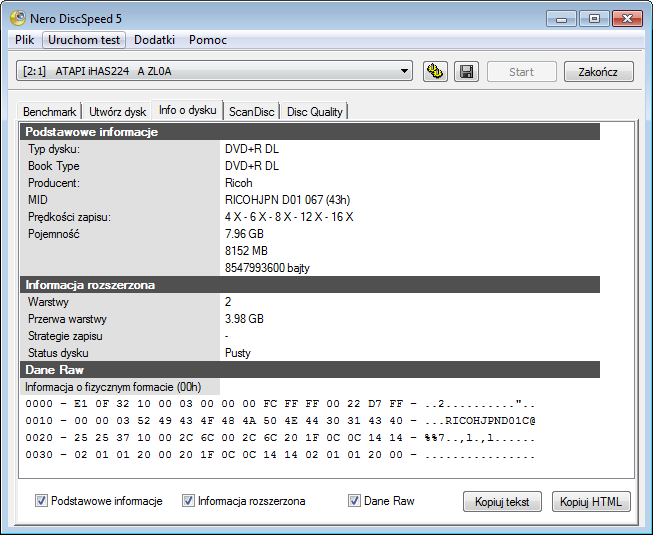
Task: Switch to the Utwórz dysk tab
Action: (117, 112)
